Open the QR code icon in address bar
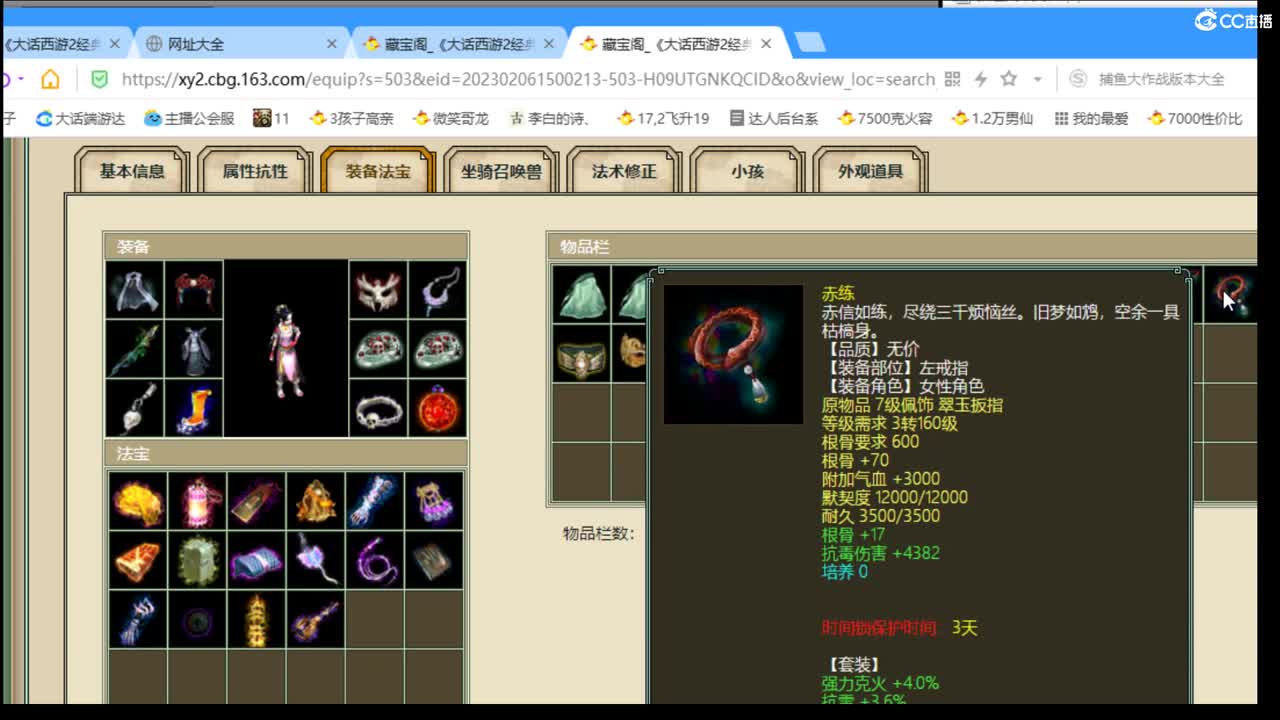Viewport: 1280px width, 720px height. point(952,79)
